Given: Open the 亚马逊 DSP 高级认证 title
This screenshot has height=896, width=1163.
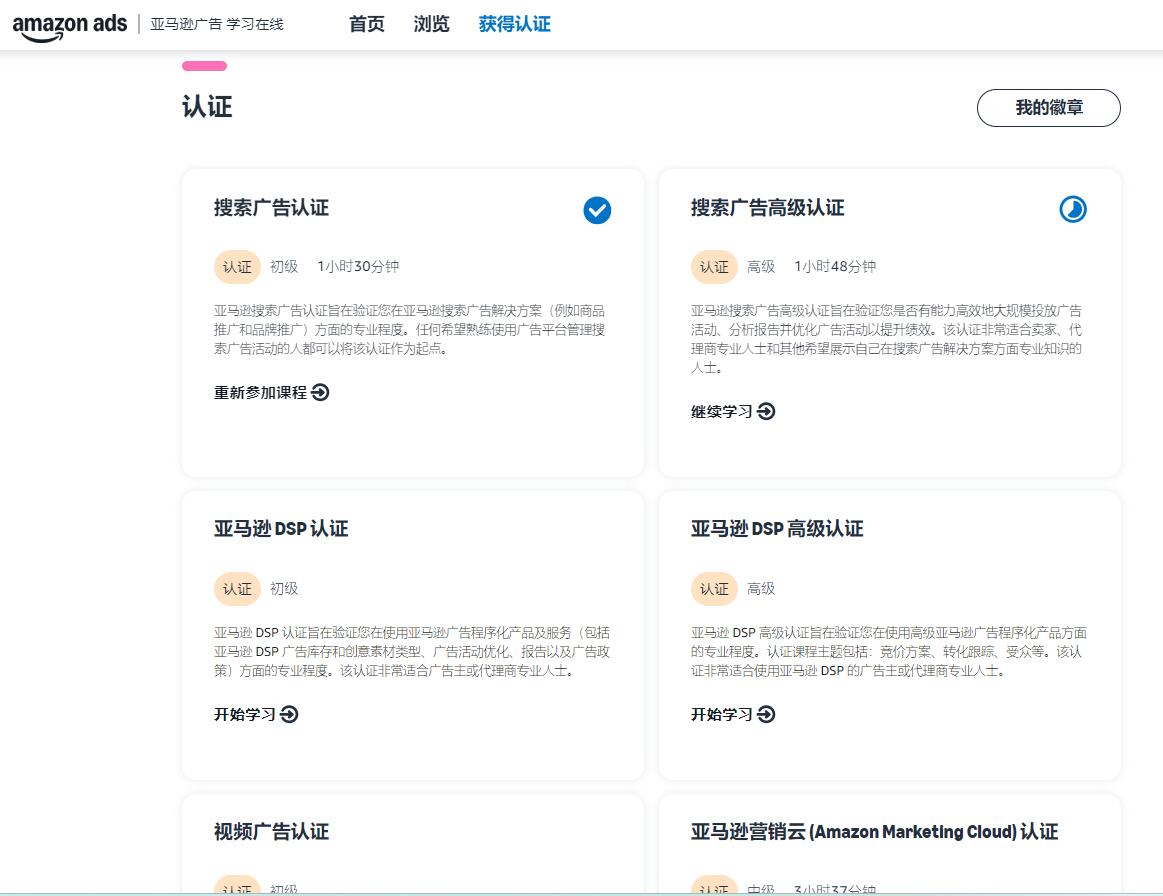Looking at the screenshot, I should coord(777,529).
